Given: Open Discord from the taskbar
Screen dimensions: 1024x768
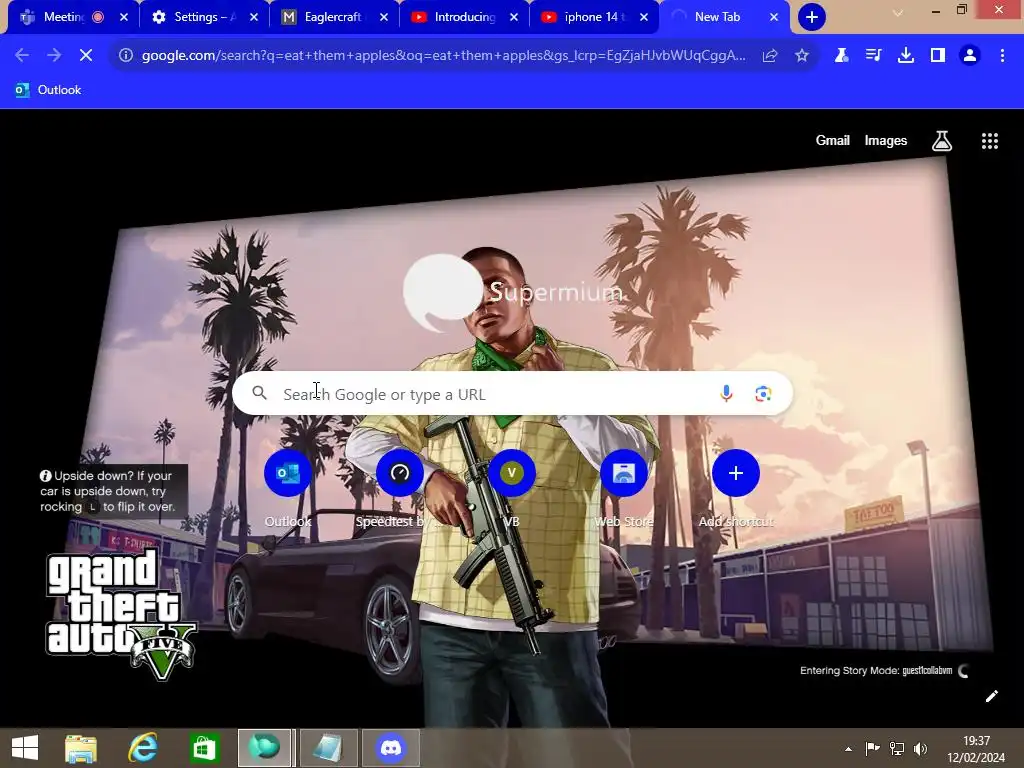Looking at the screenshot, I should [x=391, y=748].
